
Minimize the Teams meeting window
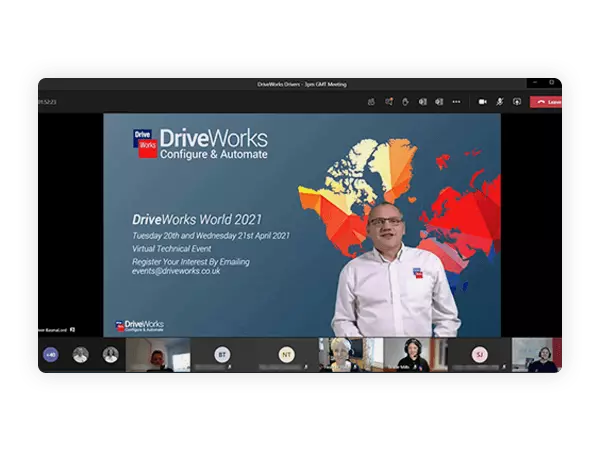[x=535, y=82]
